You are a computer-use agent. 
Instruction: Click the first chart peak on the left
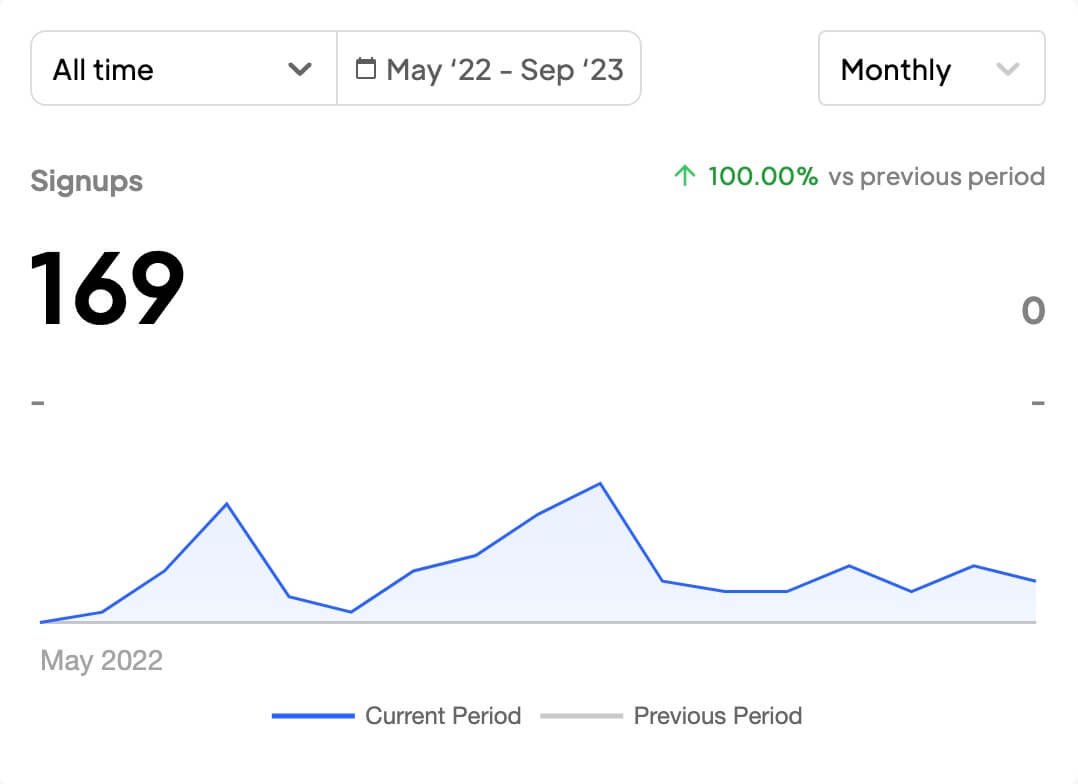[227, 504]
